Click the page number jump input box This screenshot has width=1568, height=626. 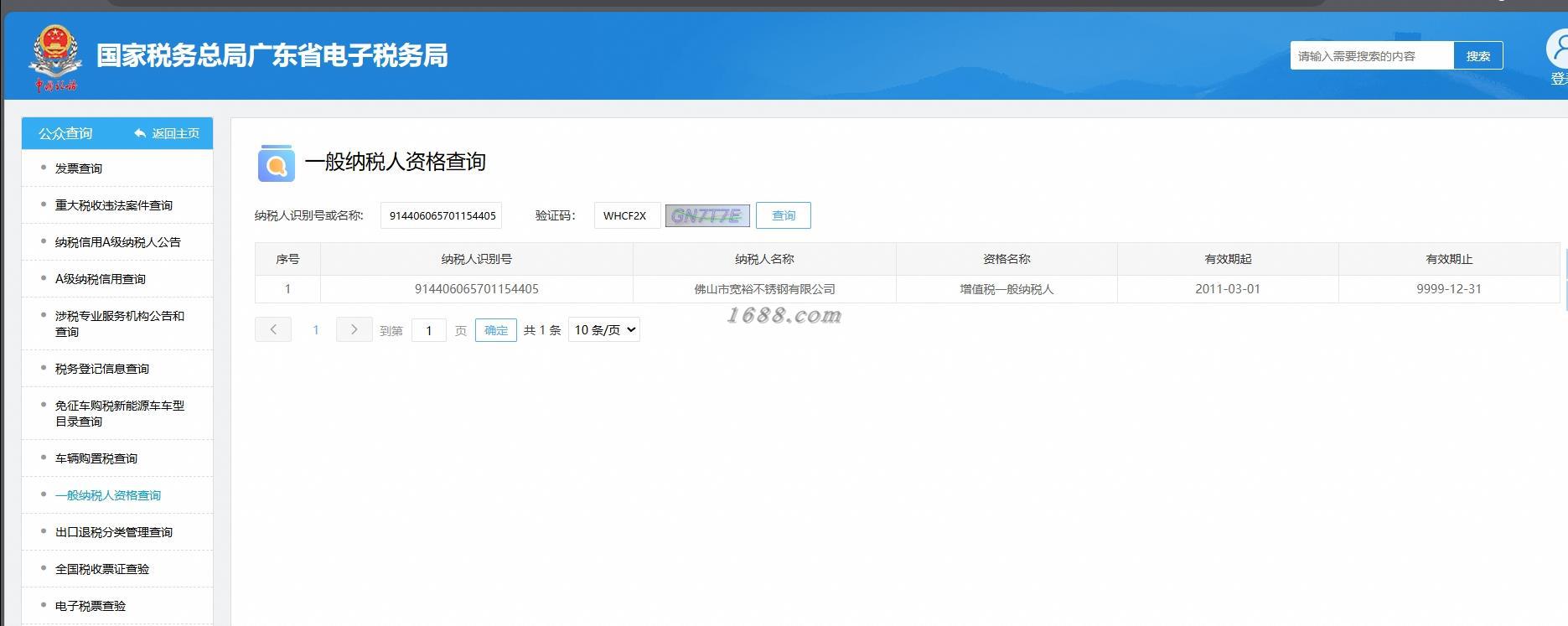[429, 330]
